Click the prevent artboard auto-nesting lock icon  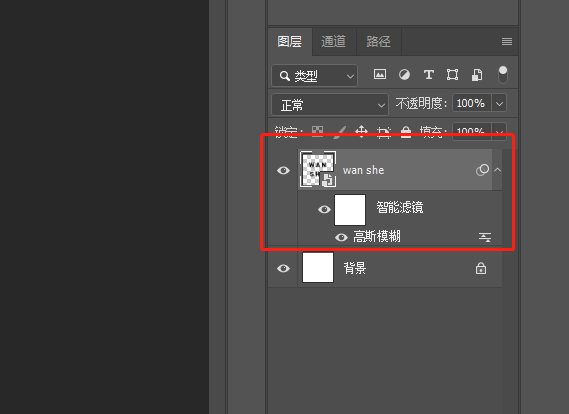tap(384, 132)
